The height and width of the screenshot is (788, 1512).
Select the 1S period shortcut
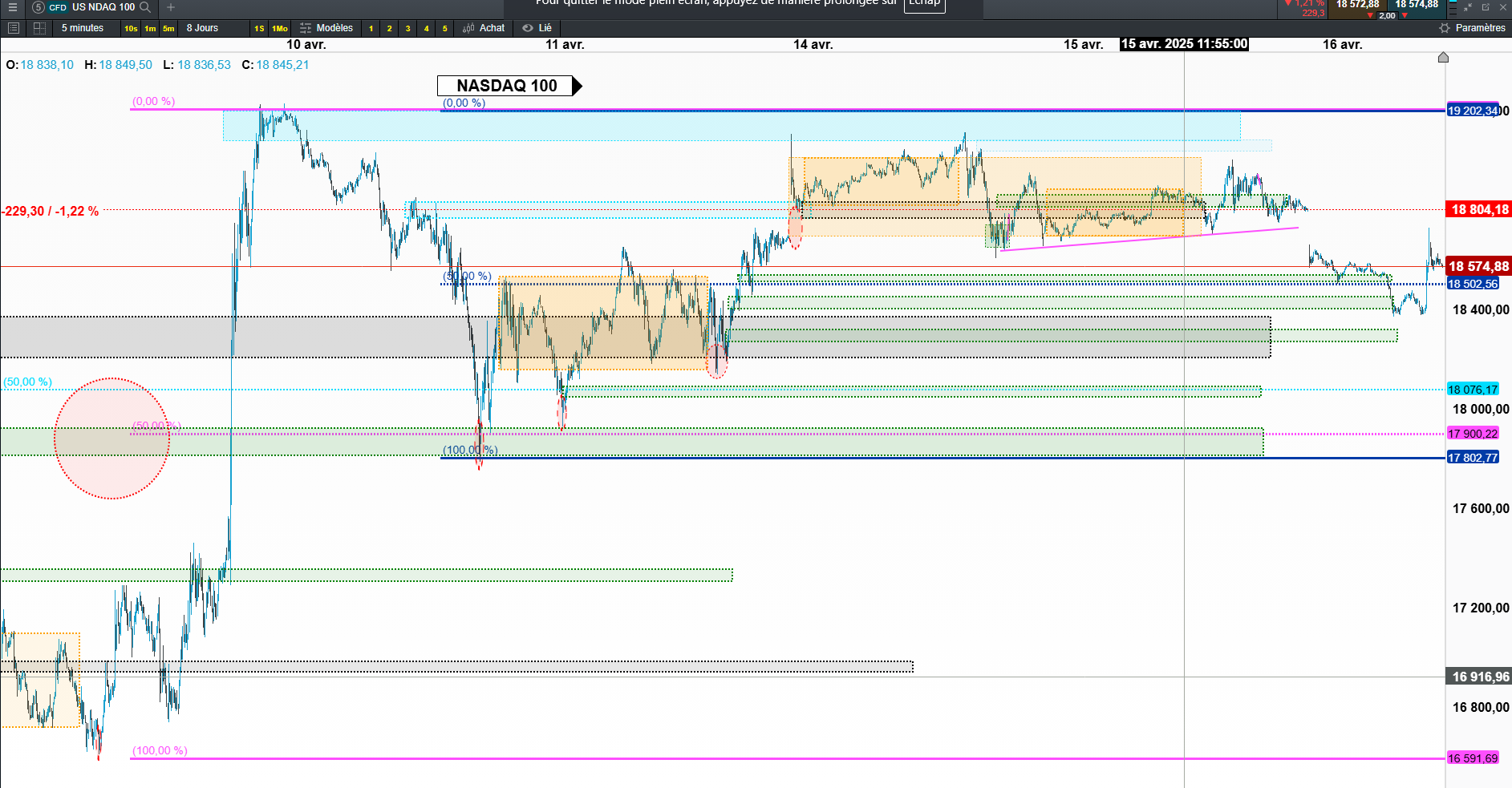259,28
